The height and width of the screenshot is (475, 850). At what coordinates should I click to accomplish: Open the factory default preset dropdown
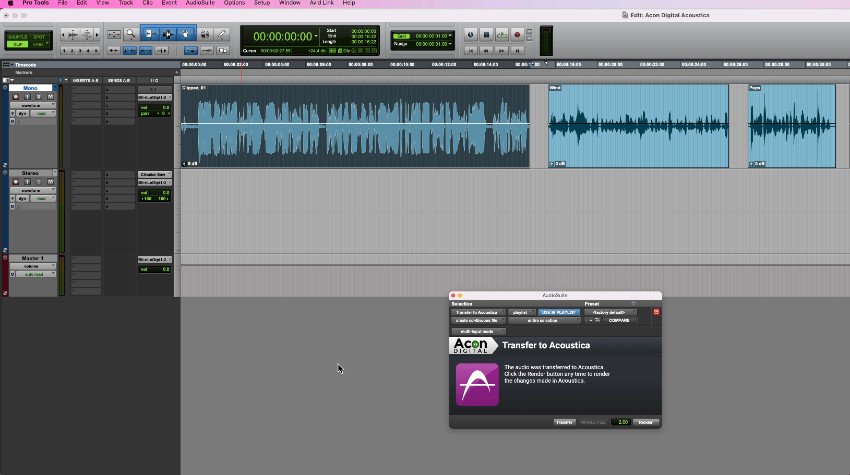(x=610, y=312)
